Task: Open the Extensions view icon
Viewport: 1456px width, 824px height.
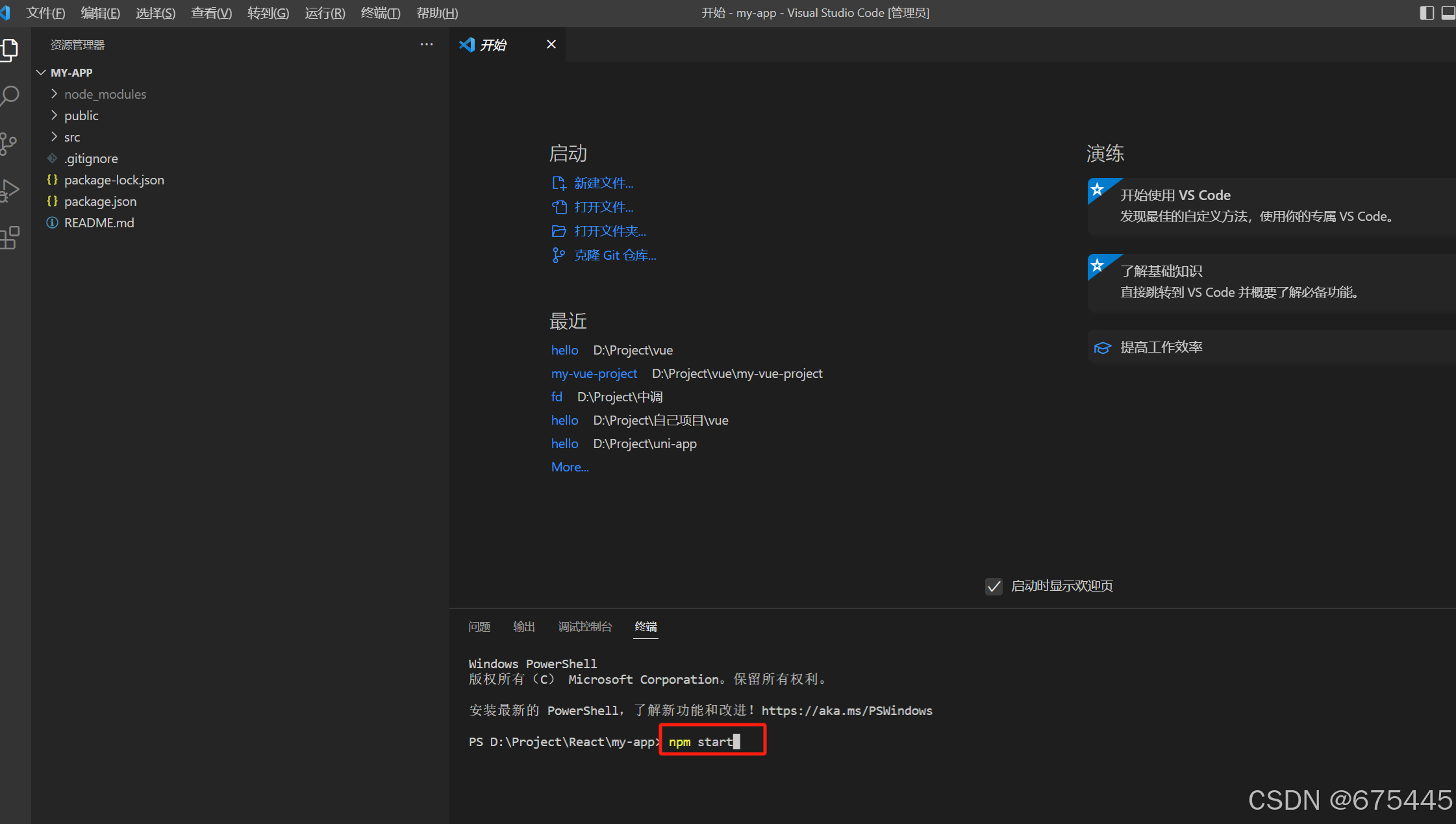Action: [x=9, y=238]
